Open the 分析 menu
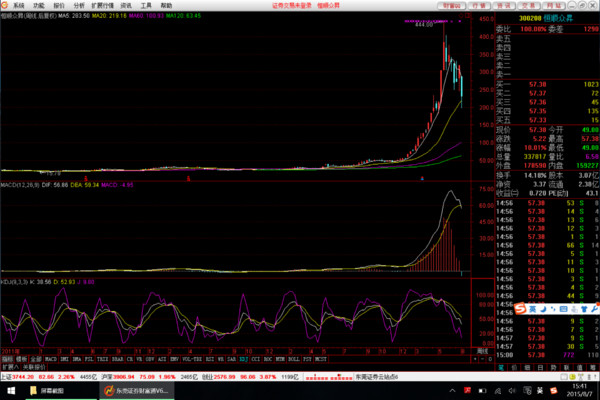 tap(79, 5)
